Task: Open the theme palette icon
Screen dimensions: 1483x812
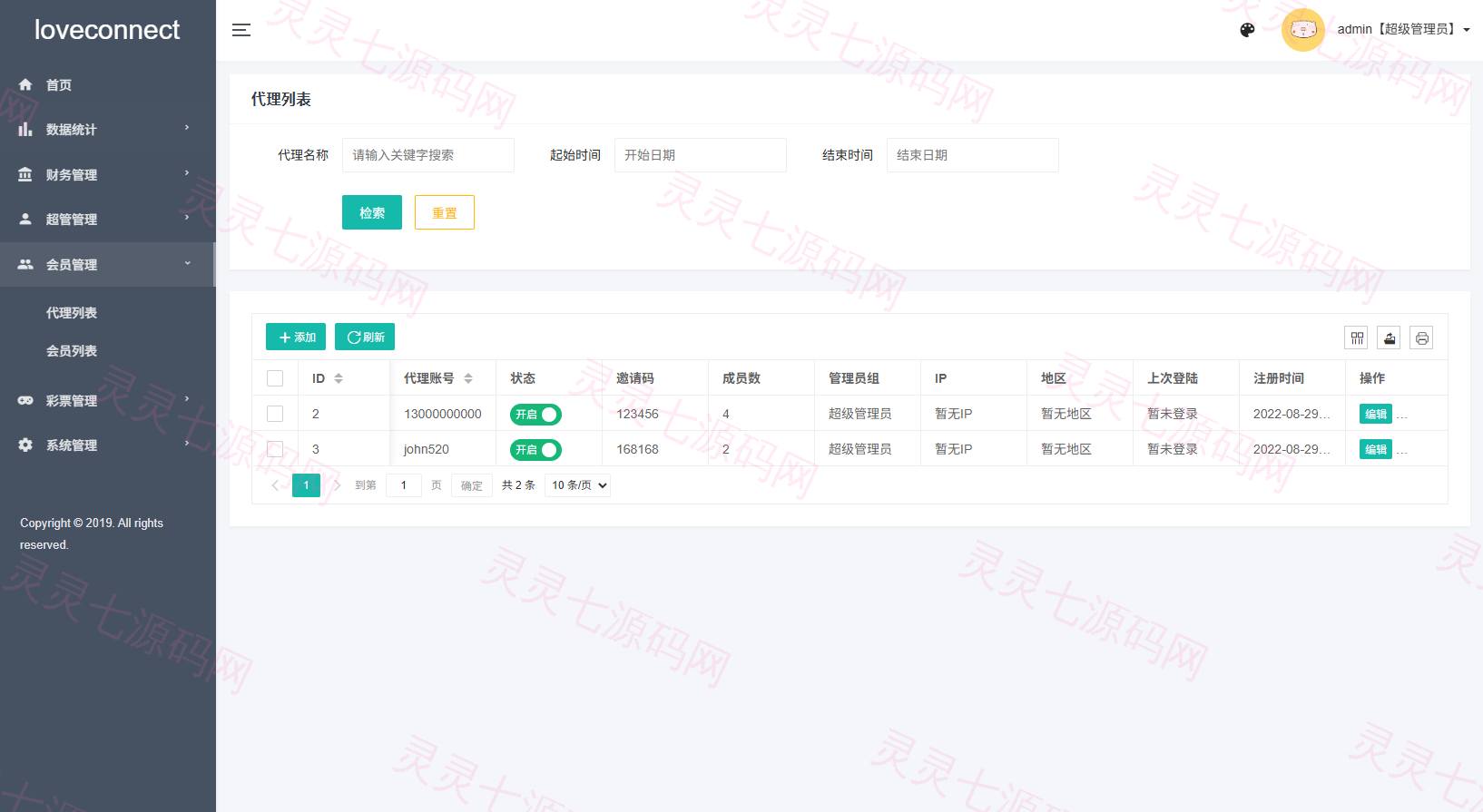Action: 1247,30
